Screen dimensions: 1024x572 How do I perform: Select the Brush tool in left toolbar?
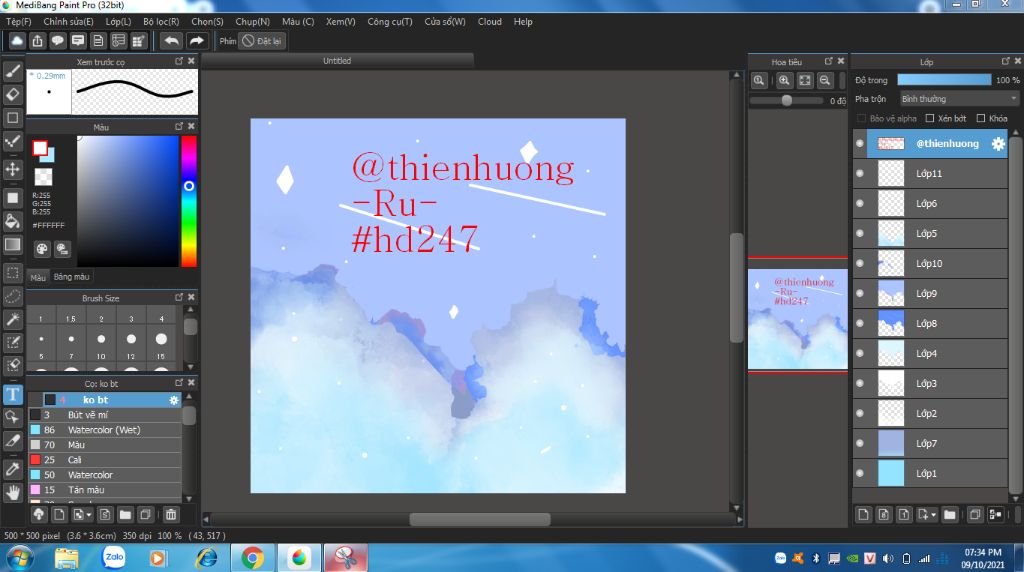click(x=12, y=71)
